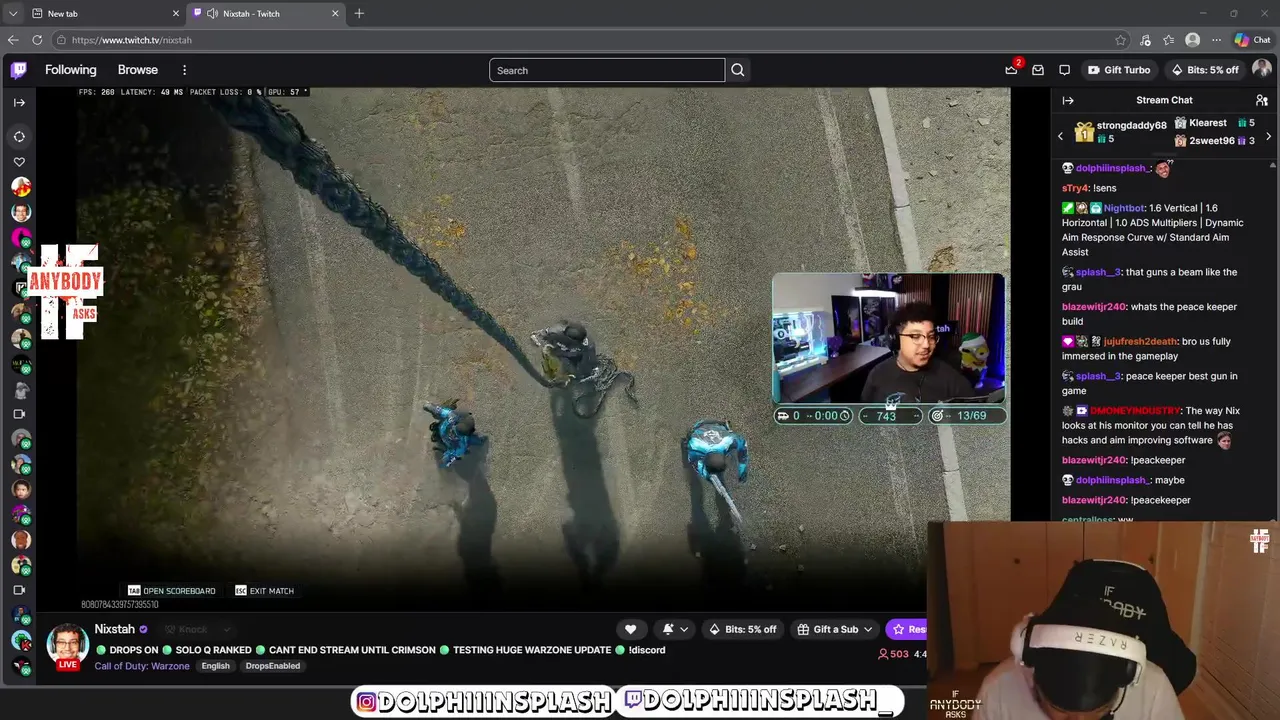Click the search magnifier button

tap(738, 70)
